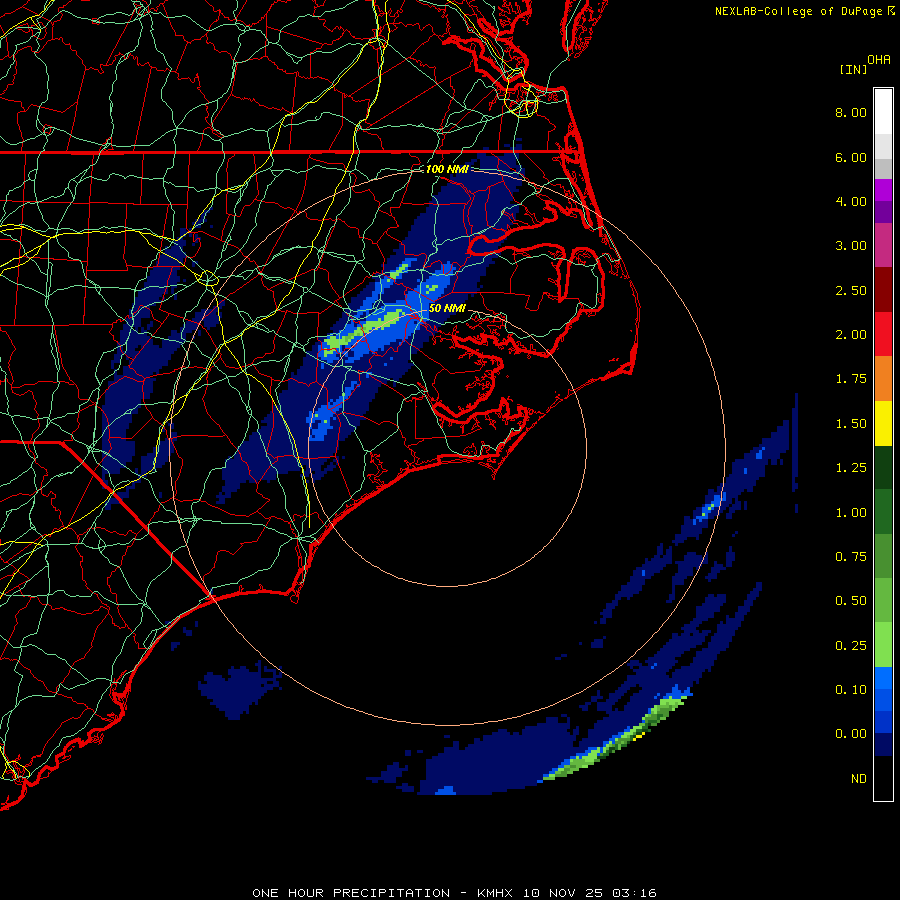900x900 pixels.
Task: Click the navy swatch just above ND
Action: (883, 744)
